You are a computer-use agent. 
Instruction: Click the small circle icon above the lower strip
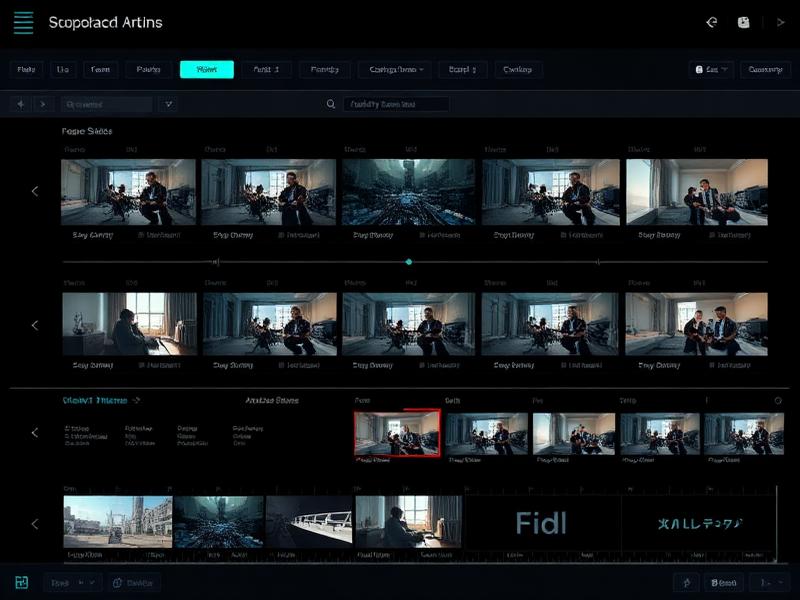pos(778,401)
